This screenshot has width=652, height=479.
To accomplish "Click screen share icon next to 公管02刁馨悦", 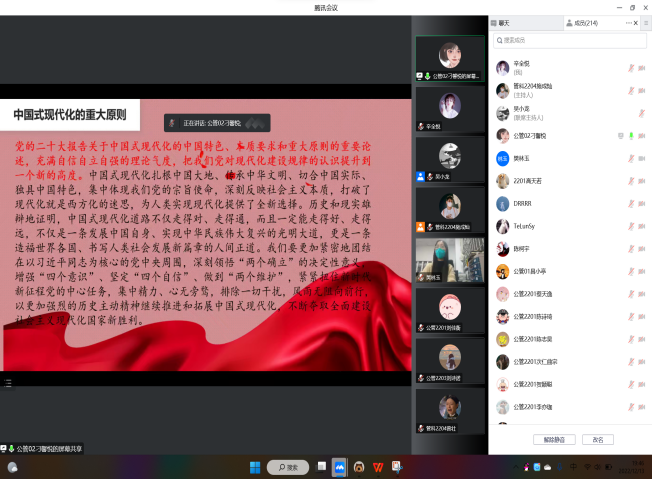I will pyautogui.click(x=620, y=135).
